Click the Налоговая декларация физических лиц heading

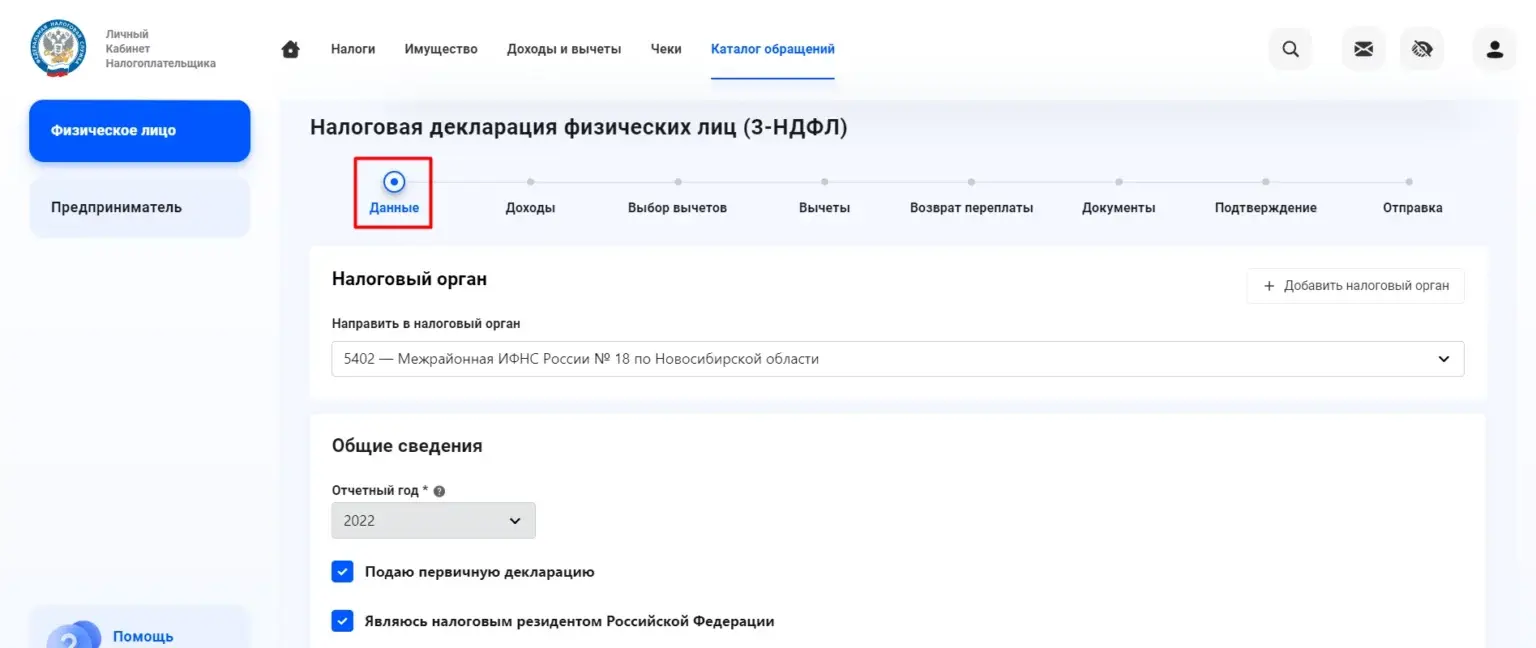point(579,127)
